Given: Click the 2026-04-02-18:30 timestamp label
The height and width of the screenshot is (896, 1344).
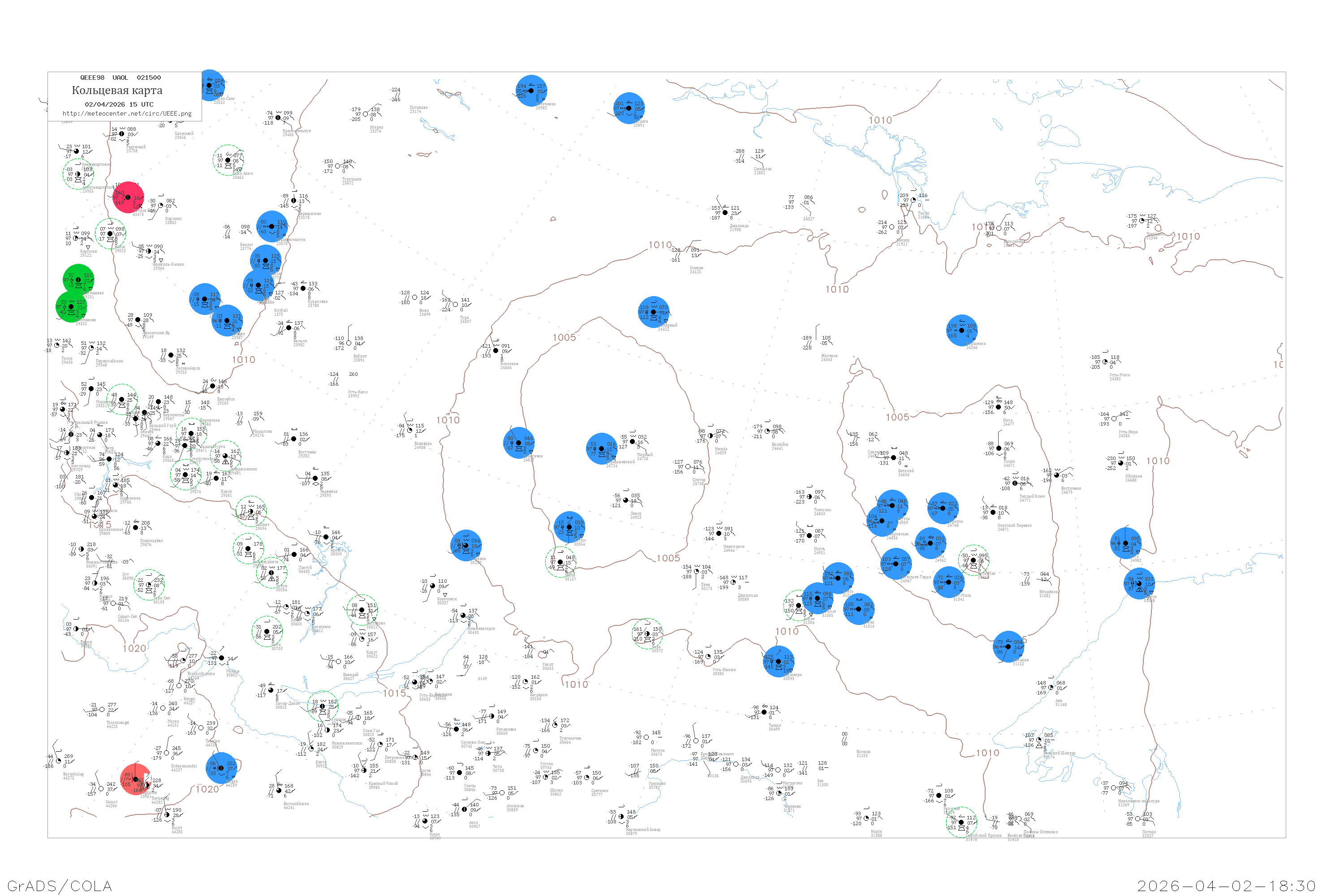Looking at the screenshot, I should click(1226, 886).
